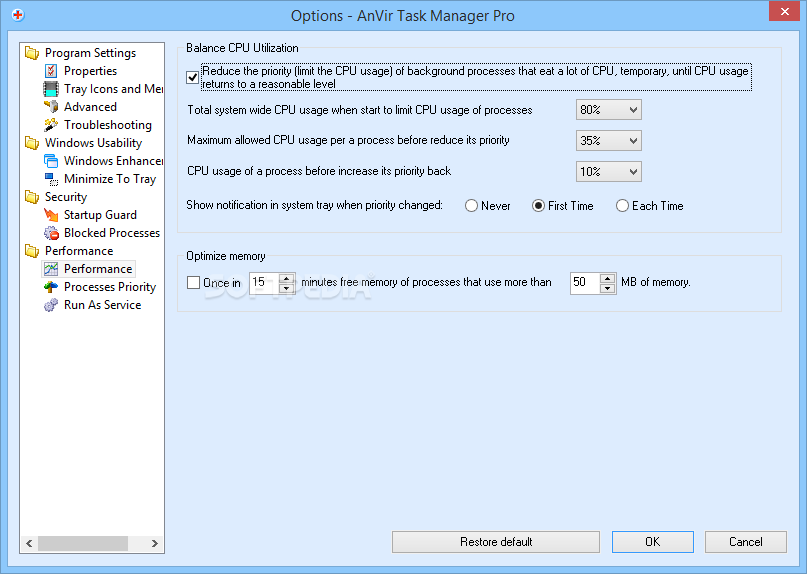Click the Program Settings folder icon

click(32, 53)
